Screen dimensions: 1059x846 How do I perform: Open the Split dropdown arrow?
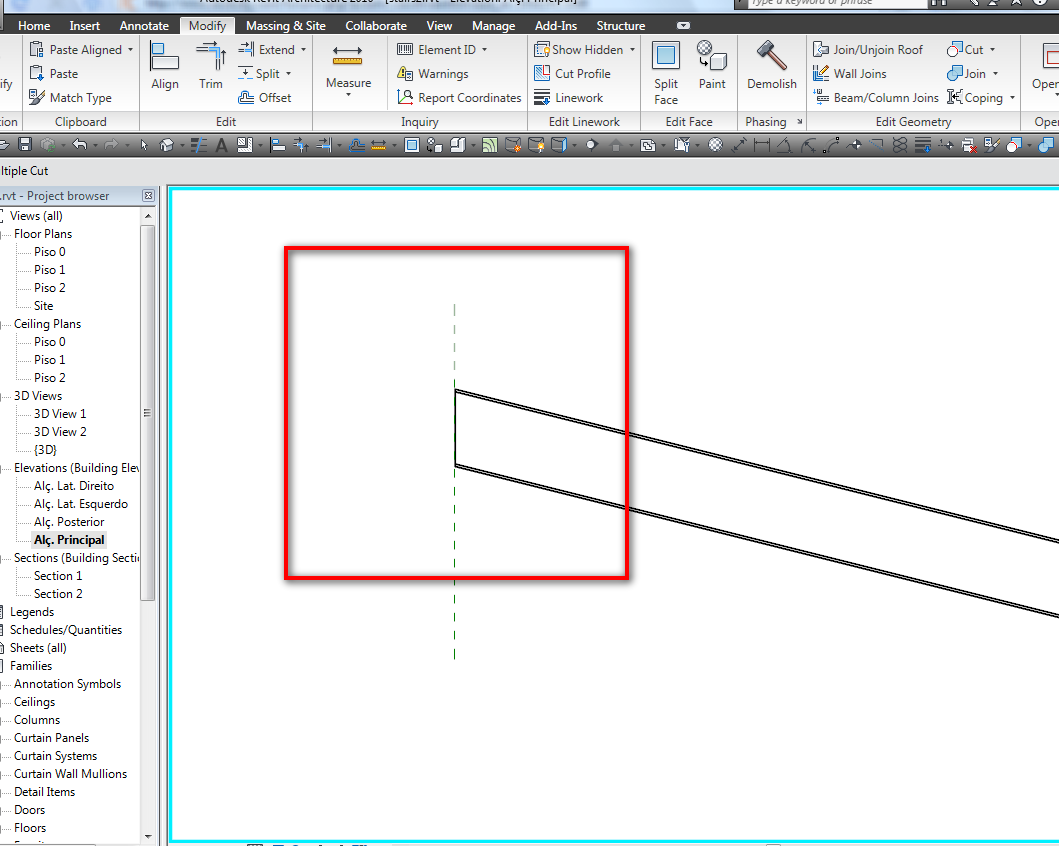coord(288,74)
